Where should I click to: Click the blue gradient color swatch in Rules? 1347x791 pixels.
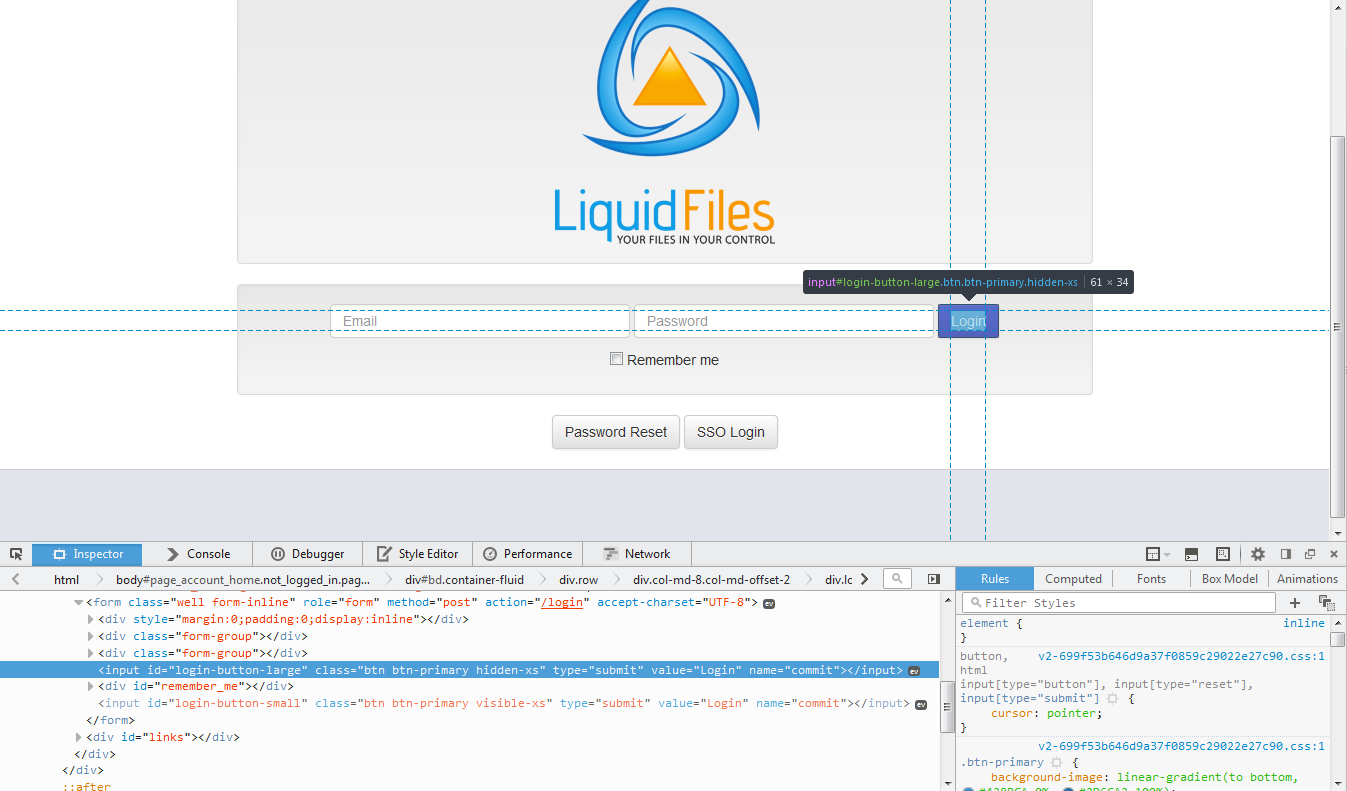point(969,789)
